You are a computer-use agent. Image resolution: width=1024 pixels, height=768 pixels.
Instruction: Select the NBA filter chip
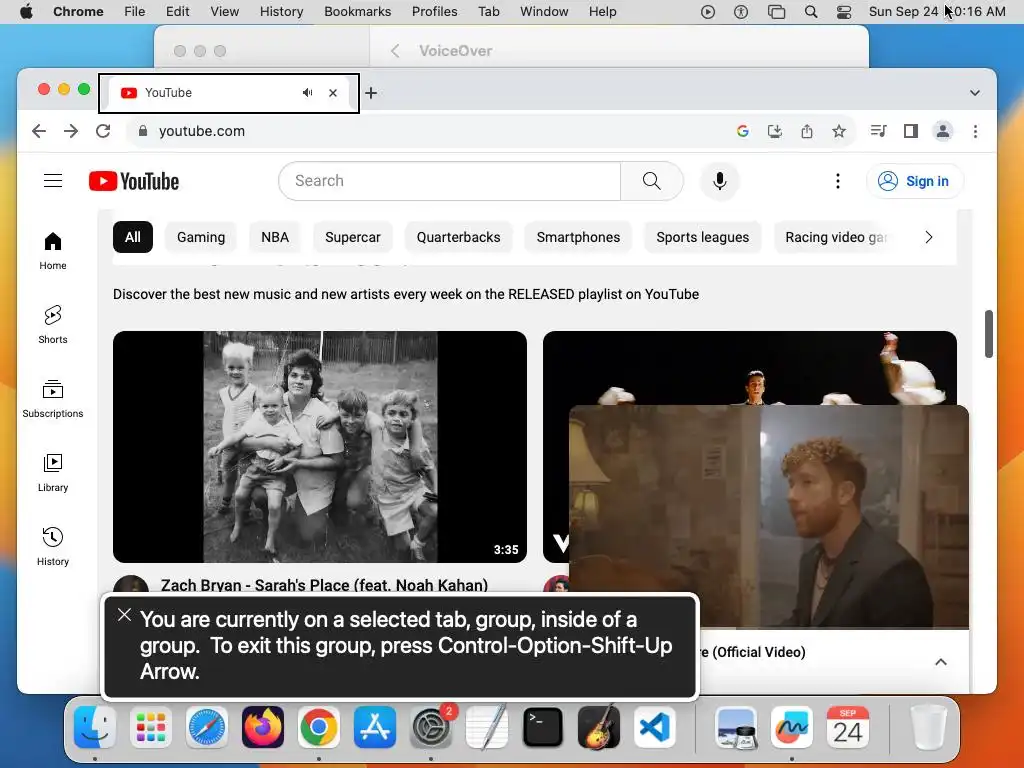(275, 237)
